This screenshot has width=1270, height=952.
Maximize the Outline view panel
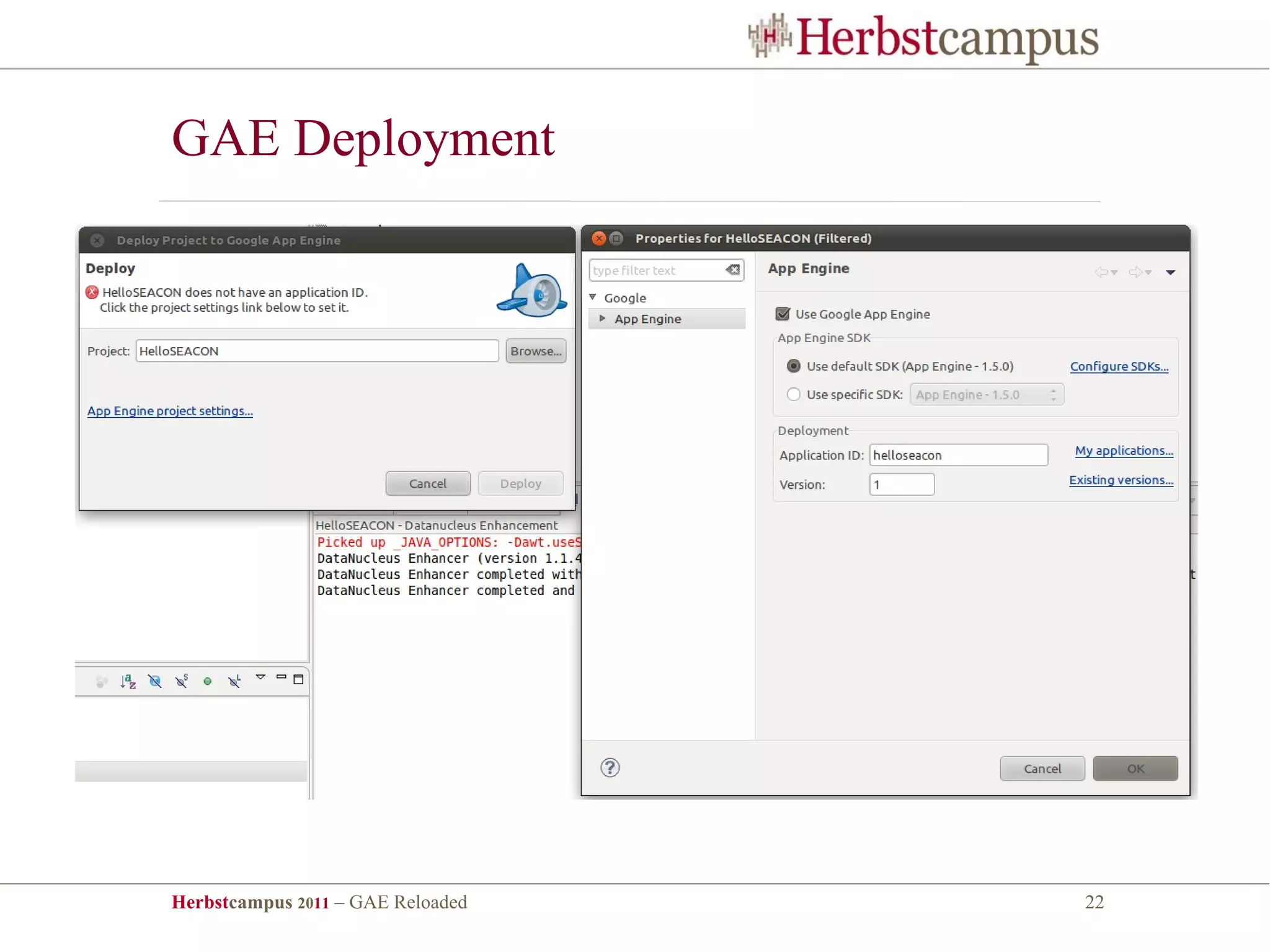click(x=298, y=679)
